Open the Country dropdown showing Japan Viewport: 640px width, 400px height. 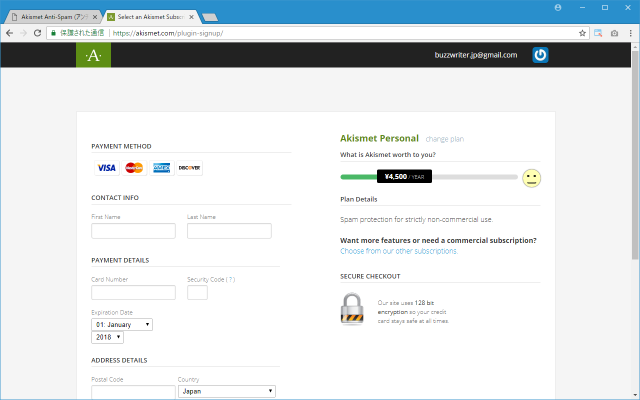pyautogui.click(x=227, y=391)
